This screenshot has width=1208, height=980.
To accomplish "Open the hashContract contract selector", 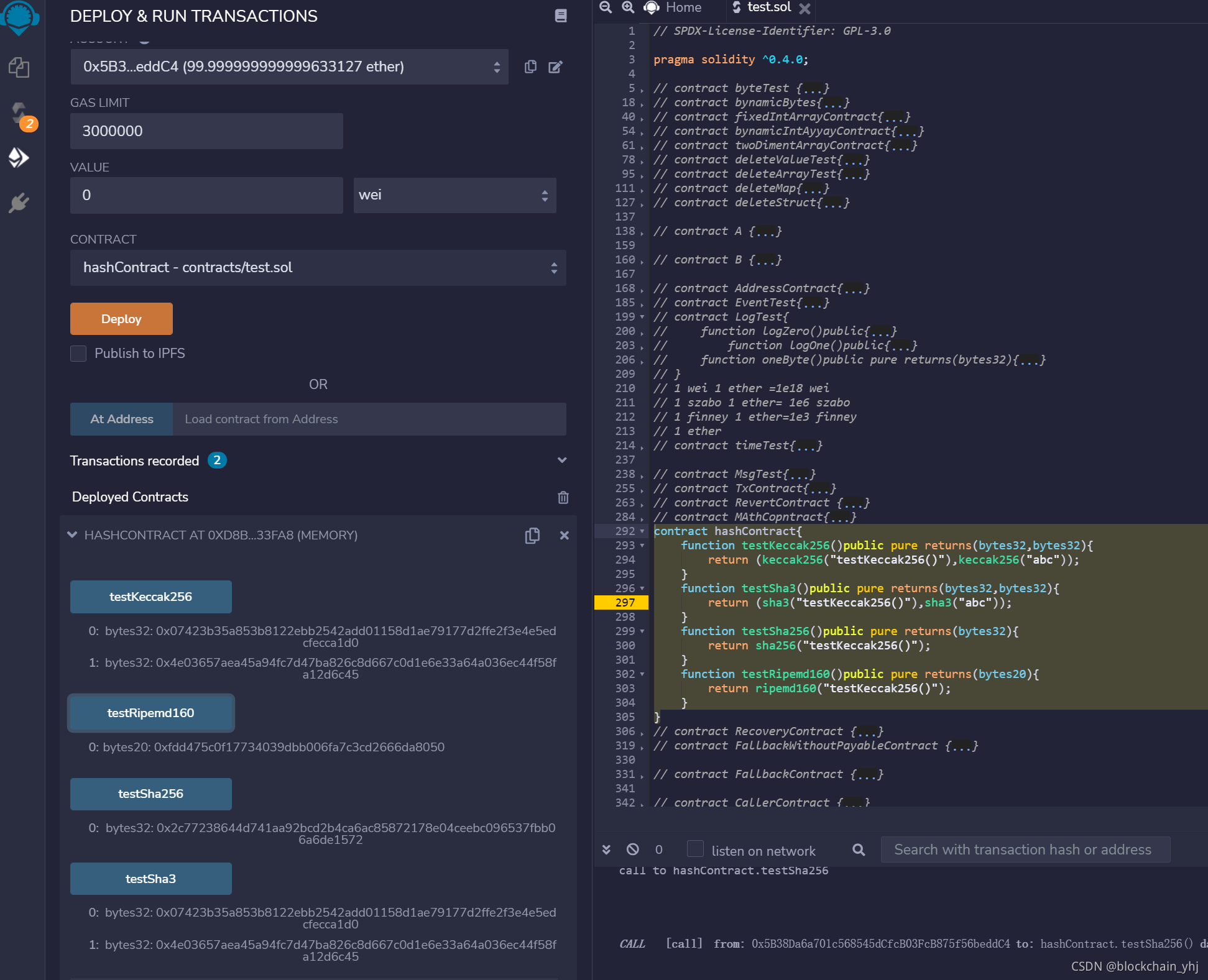I will (318, 268).
